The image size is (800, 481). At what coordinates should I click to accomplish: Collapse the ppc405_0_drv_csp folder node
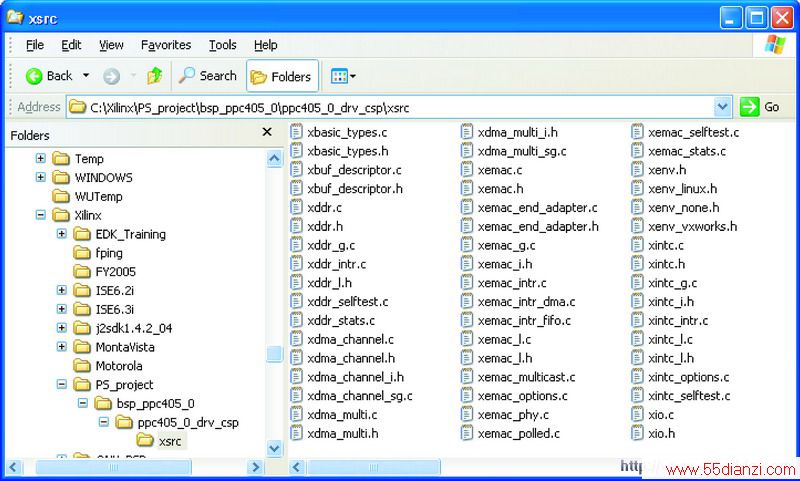104,422
